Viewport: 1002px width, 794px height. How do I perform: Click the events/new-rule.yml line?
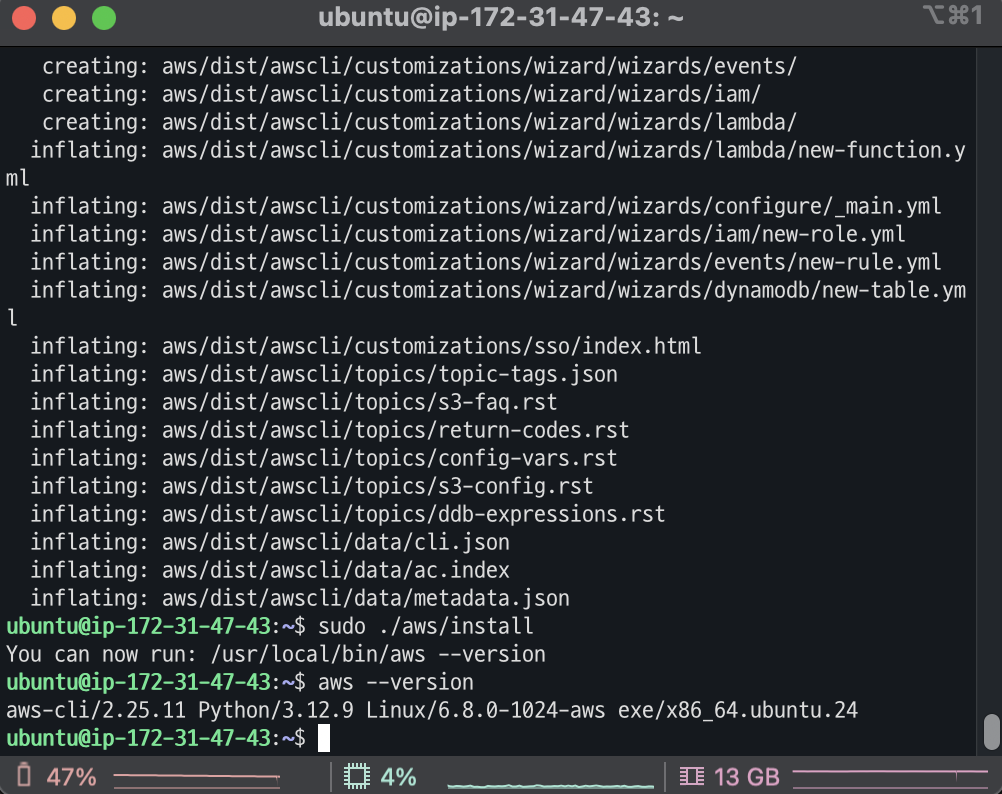pyautogui.click(x=486, y=262)
